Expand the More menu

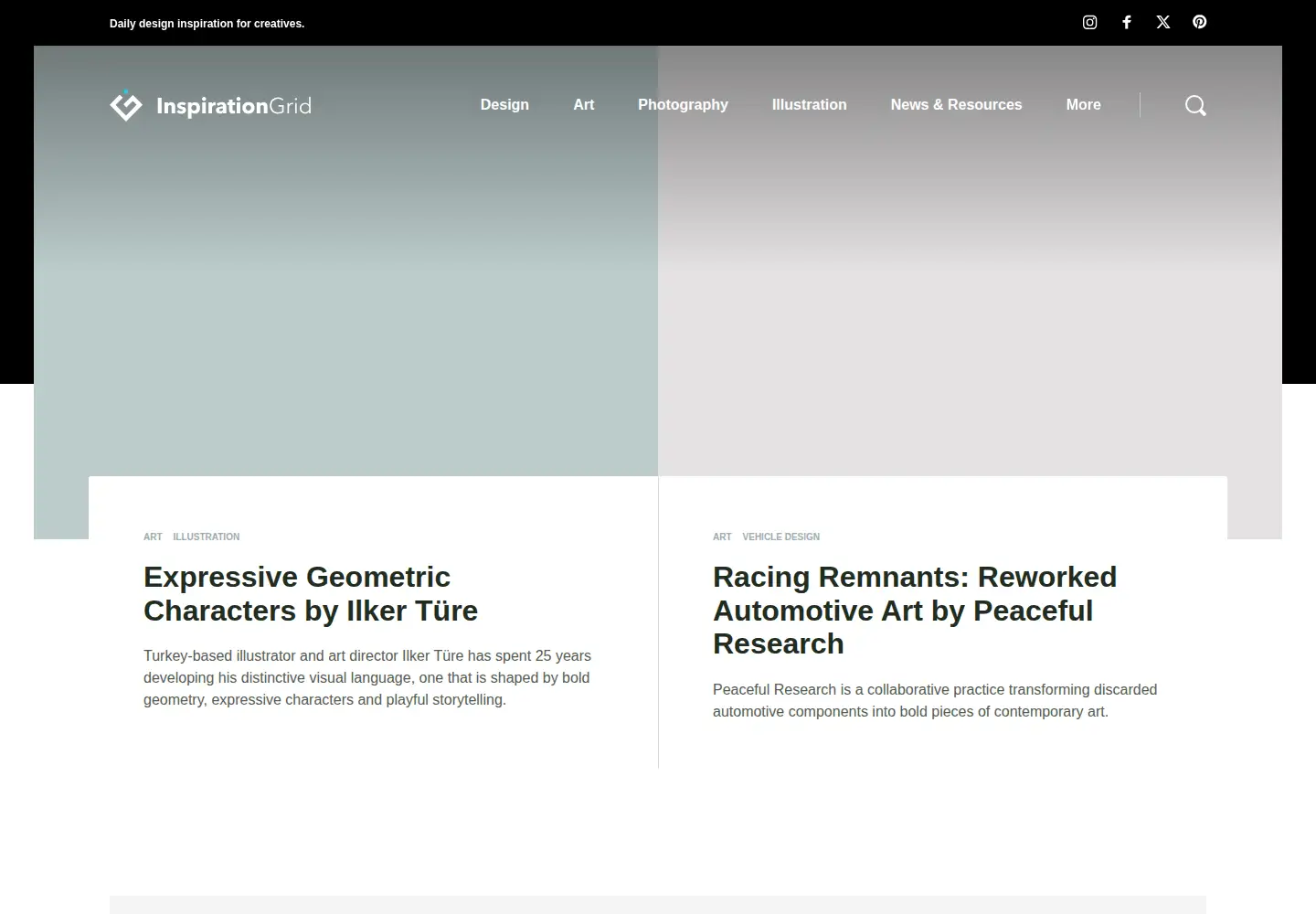1083,104
